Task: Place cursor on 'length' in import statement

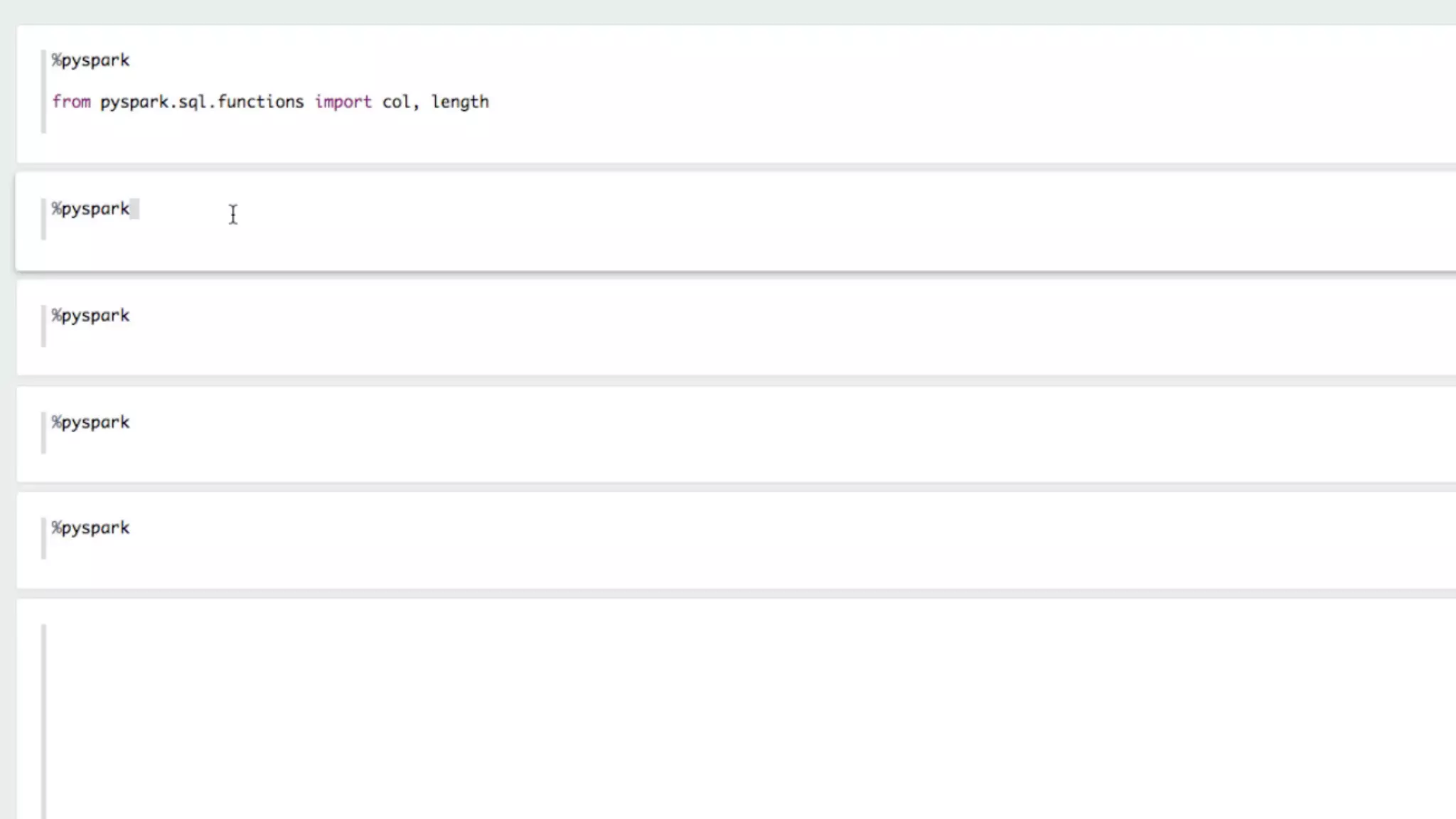Action: [459, 102]
